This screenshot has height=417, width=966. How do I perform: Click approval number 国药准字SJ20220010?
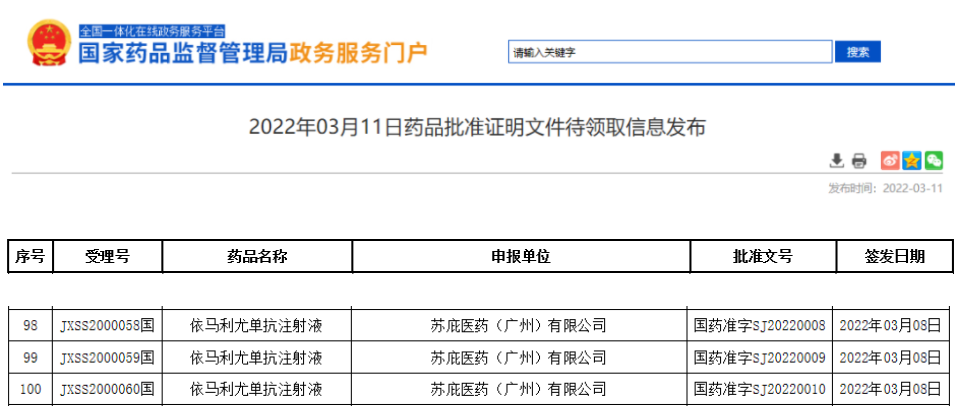click(760, 388)
